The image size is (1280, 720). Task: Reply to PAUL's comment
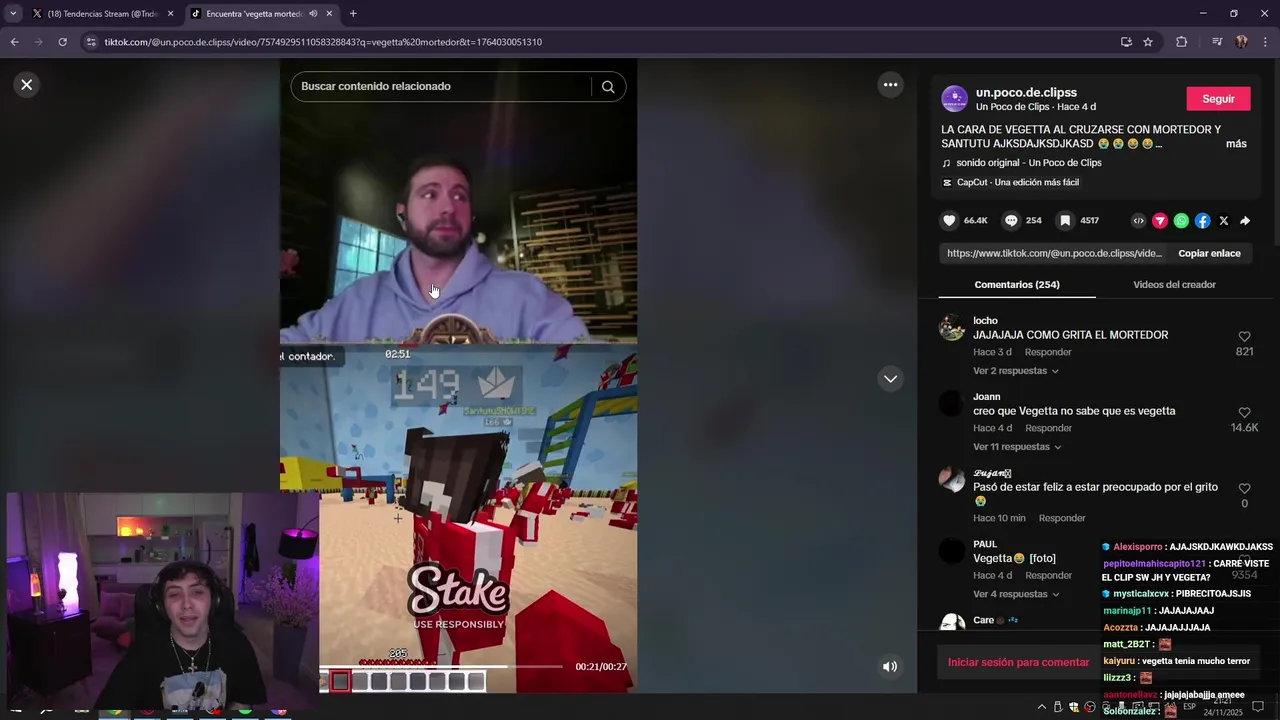point(1048,575)
